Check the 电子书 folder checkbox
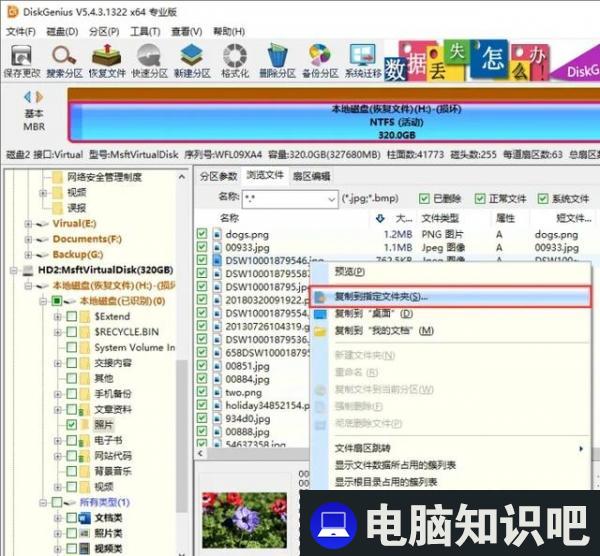This screenshot has width=600, height=556. (72, 440)
